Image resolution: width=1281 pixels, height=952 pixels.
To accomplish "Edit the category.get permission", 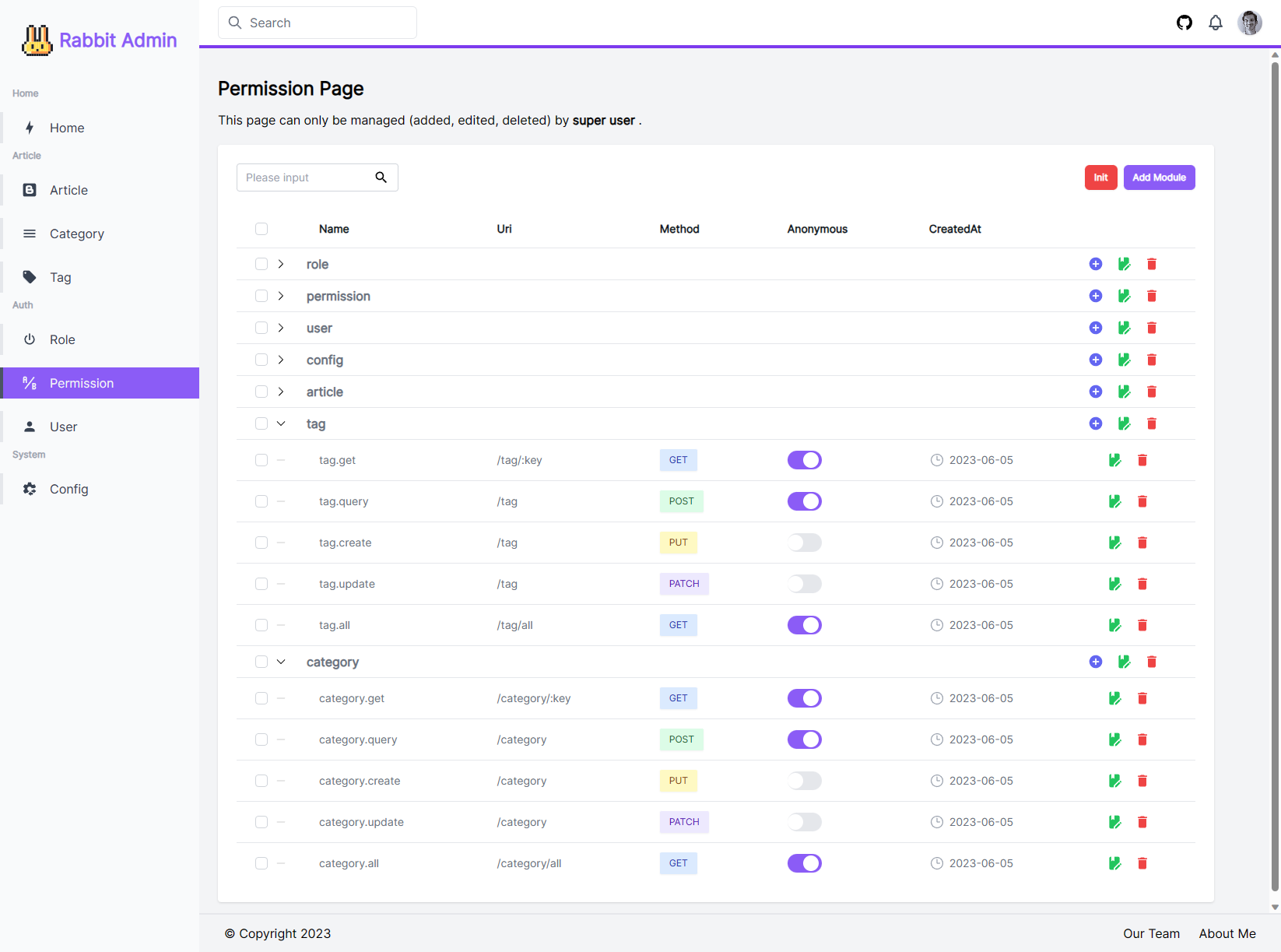I will pos(1114,698).
